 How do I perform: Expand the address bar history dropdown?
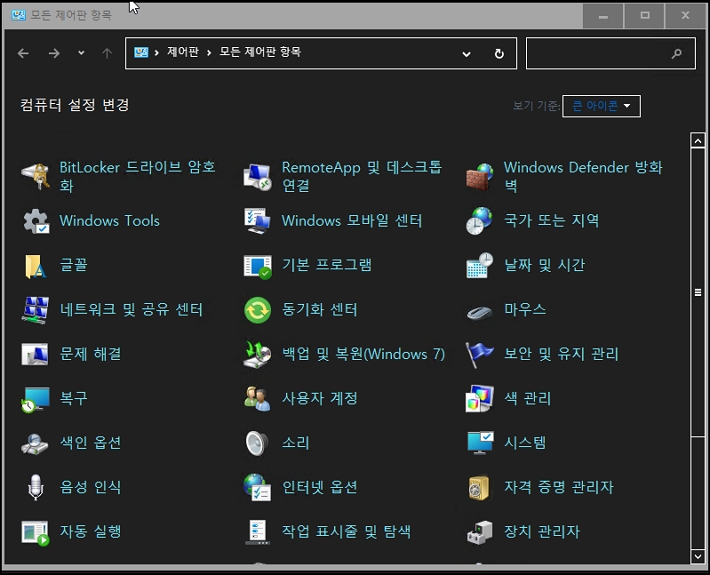click(466, 54)
